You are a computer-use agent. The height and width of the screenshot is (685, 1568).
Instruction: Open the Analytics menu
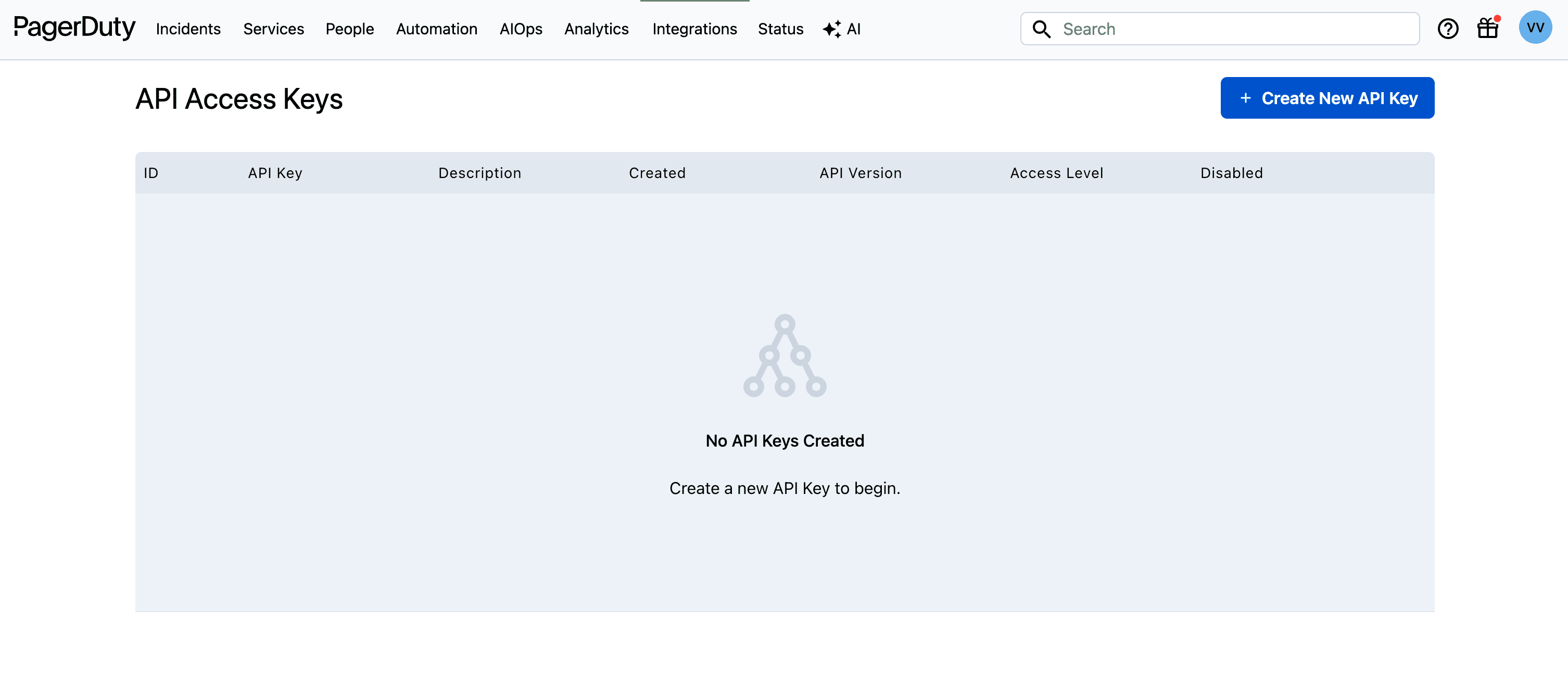(596, 29)
